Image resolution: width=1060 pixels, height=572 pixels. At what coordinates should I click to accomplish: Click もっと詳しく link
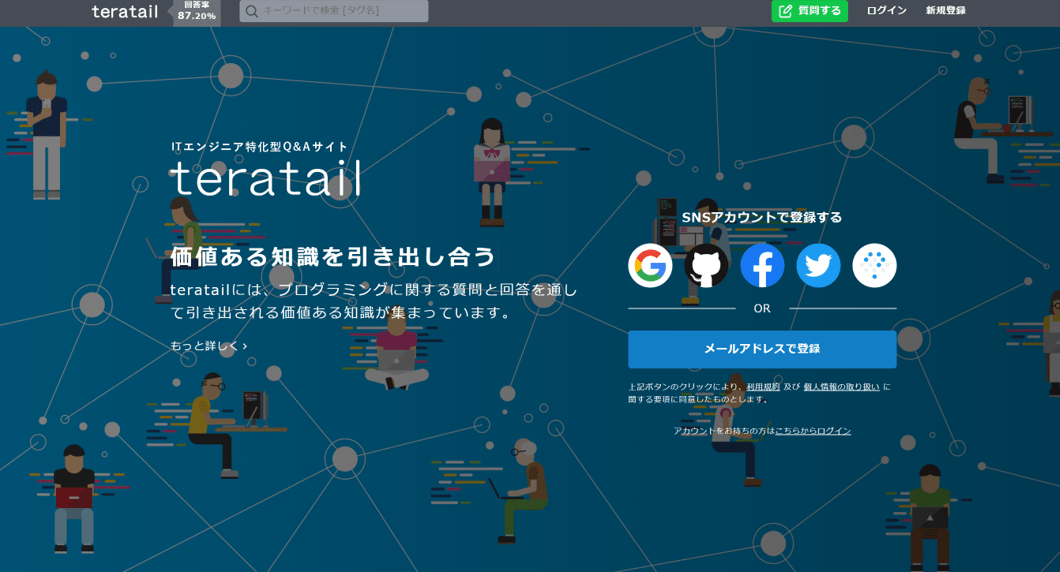click(208, 345)
